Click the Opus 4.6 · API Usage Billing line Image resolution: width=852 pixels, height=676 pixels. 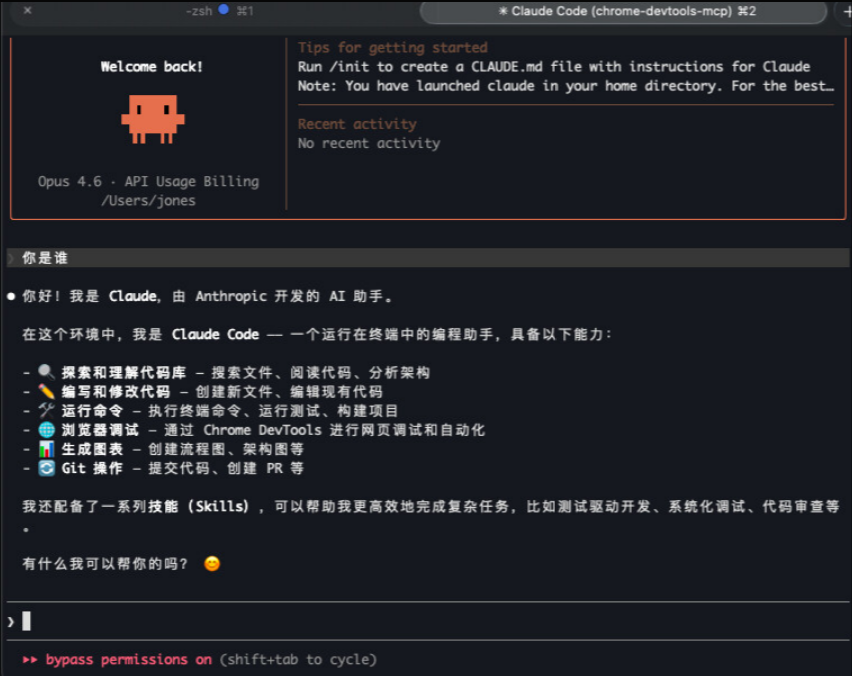[148, 181]
